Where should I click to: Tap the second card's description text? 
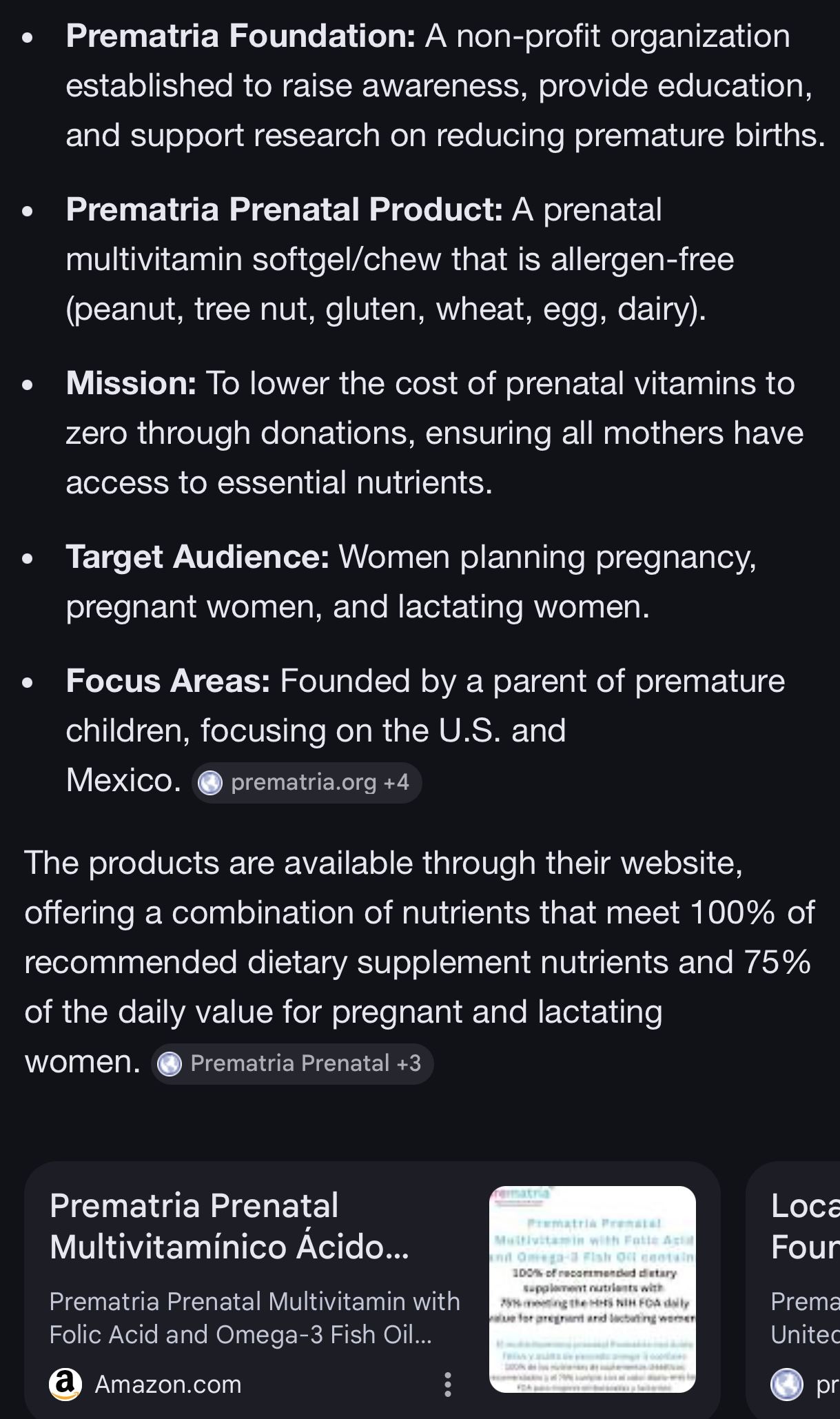[x=804, y=1318]
